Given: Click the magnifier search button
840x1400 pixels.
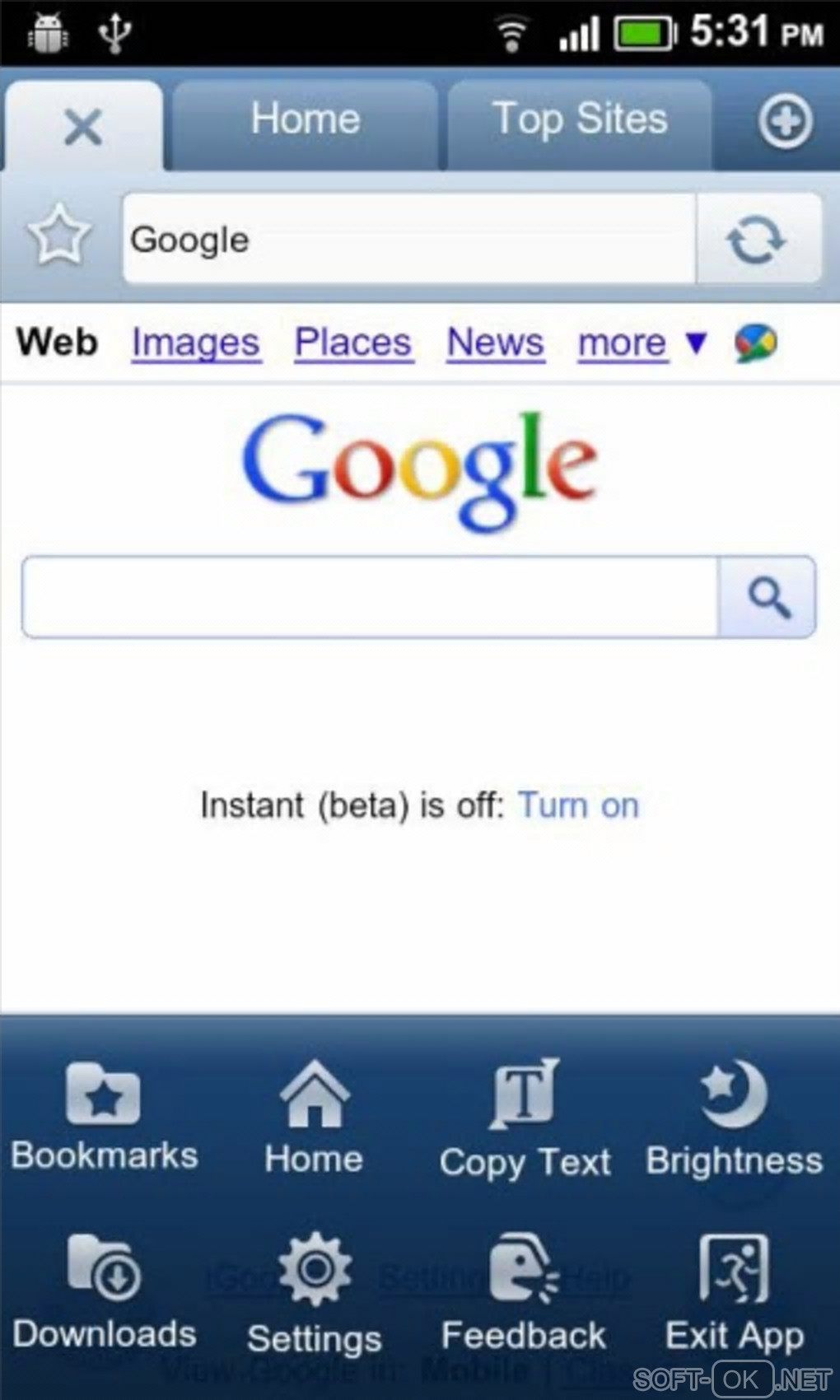Looking at the screenshot, I should [768, 596].
